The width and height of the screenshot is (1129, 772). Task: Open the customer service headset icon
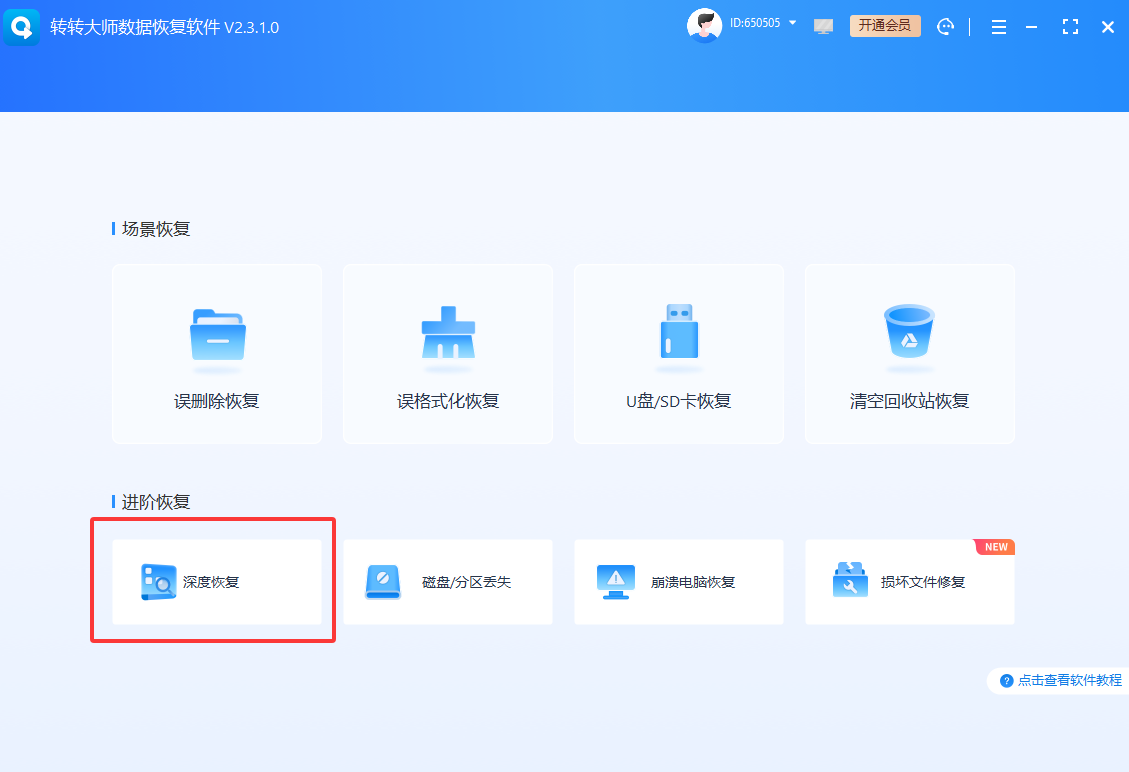[x=945, y=27]
